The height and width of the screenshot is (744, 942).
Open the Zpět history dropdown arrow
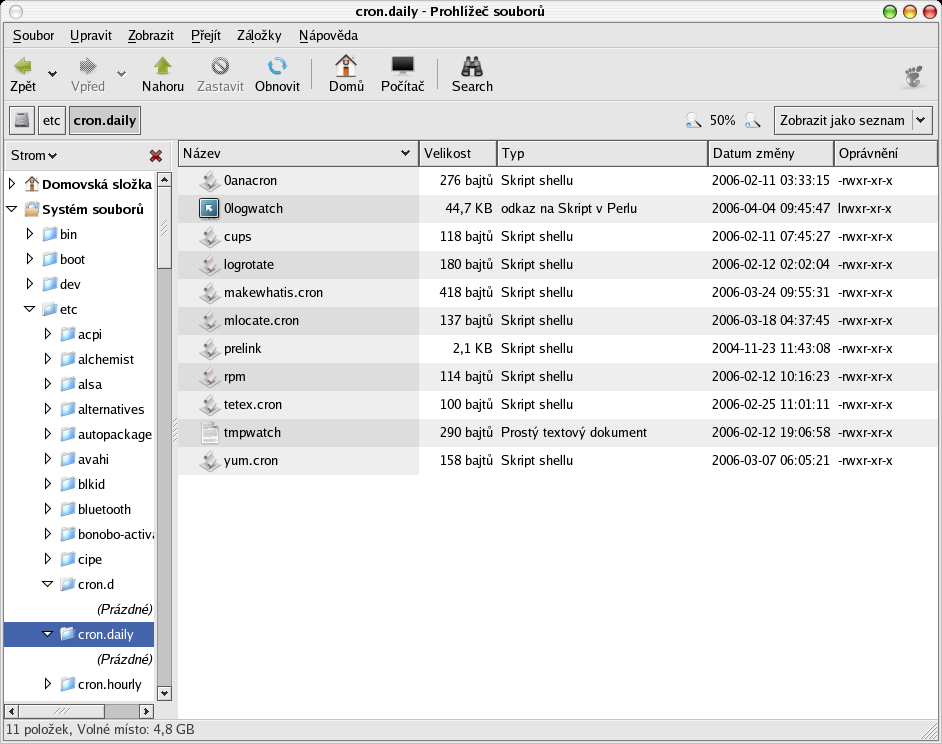[x=52, y=74]
